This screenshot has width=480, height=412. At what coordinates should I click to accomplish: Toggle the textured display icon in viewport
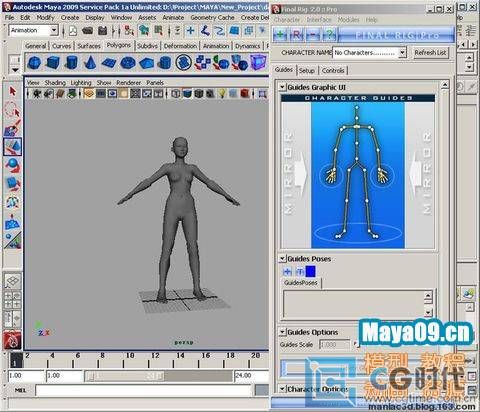tap(210, 94)
